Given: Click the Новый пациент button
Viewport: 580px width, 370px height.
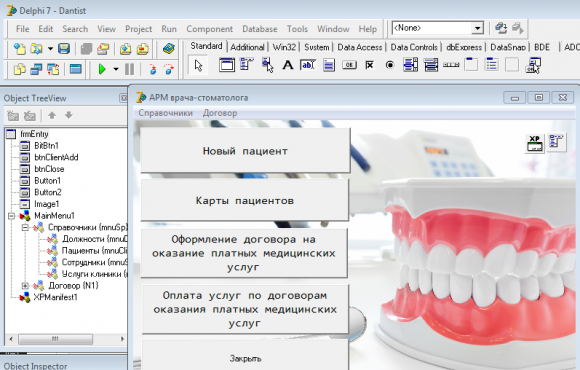Looking at the screenshot, I should pos(245,151).
